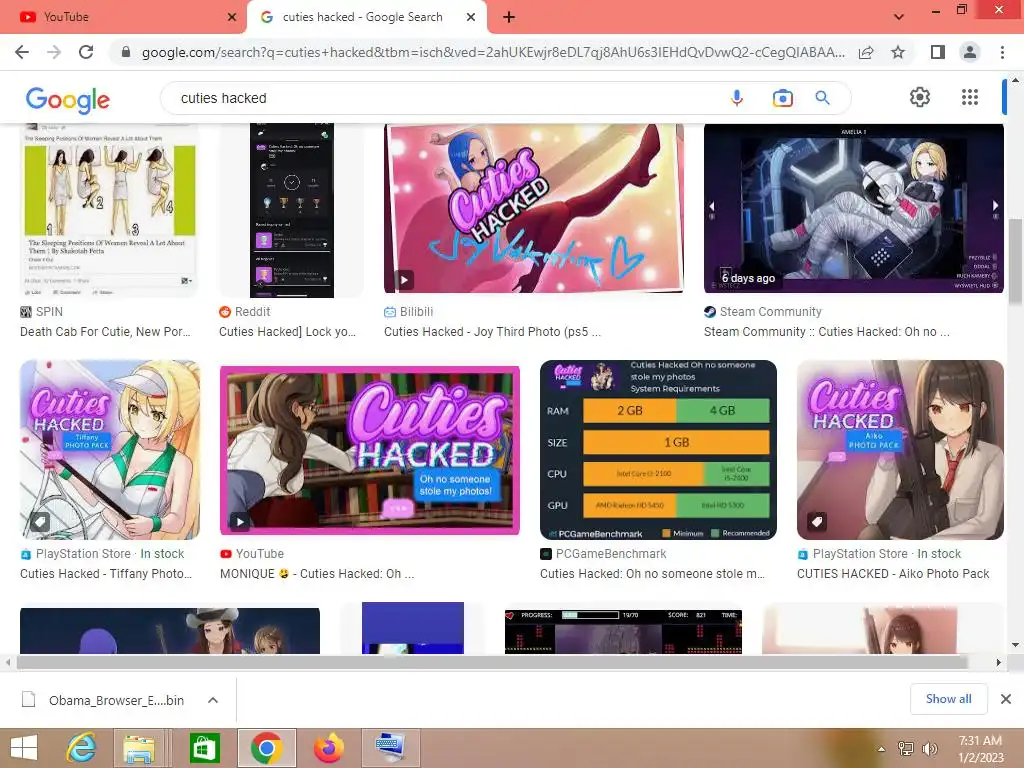The width and height of the screenshot is (1024, 768).
Task: Click the PCGameBenchmark source label
Action: click(x=611, y=554)
